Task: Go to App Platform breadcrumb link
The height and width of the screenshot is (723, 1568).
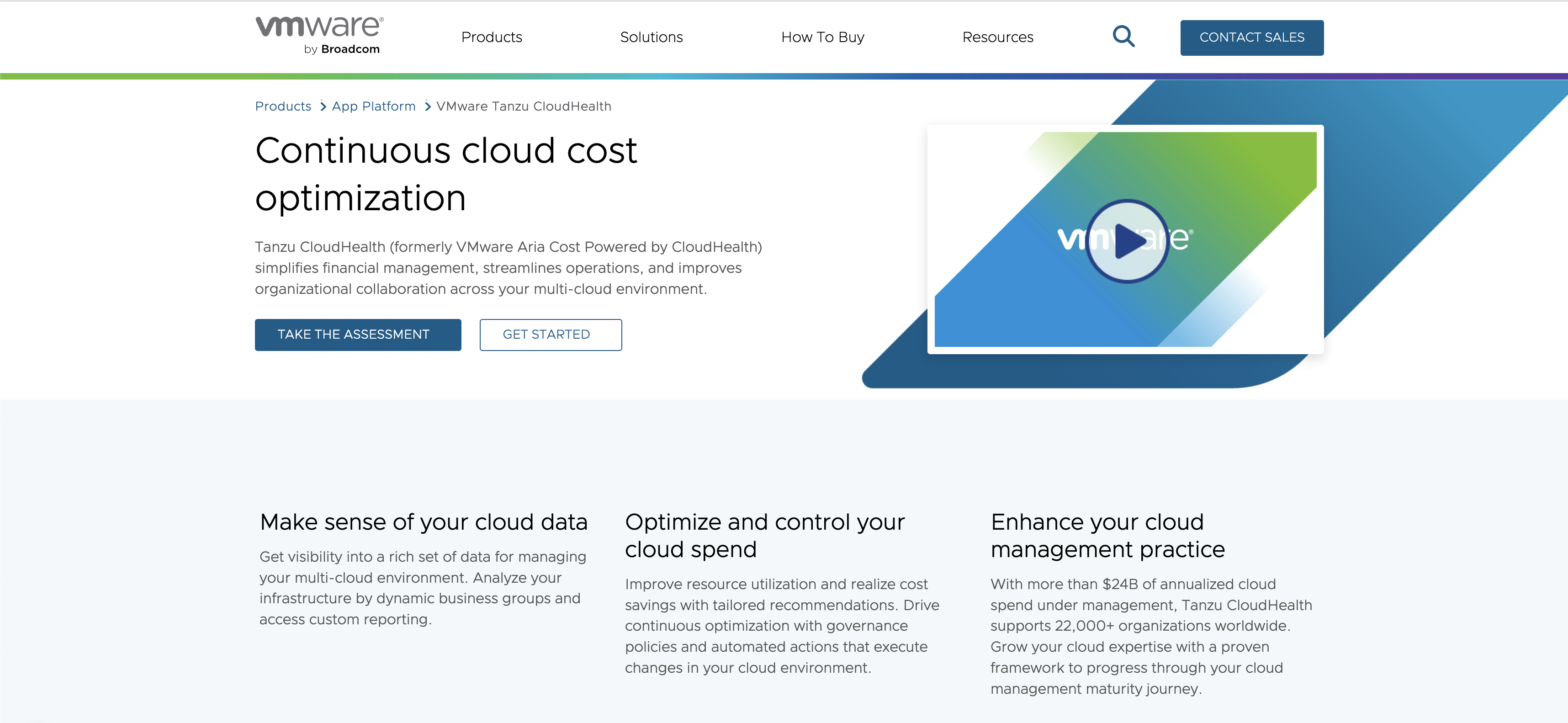Action: point(373,106)
